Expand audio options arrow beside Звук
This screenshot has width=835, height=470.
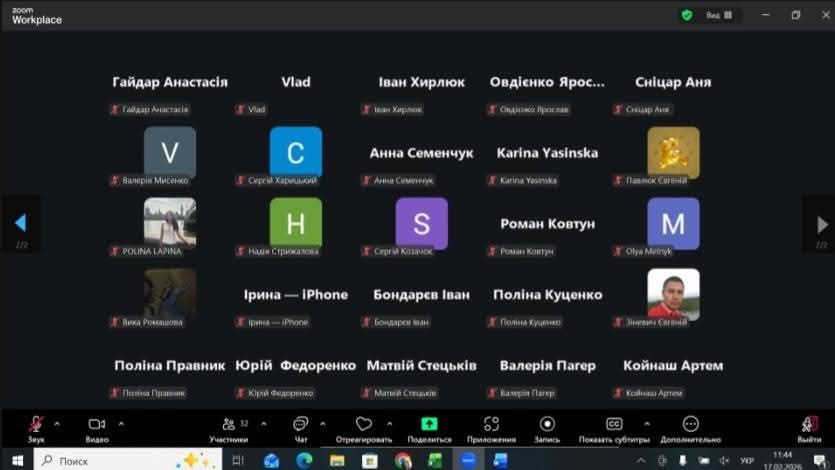[57, 423]
